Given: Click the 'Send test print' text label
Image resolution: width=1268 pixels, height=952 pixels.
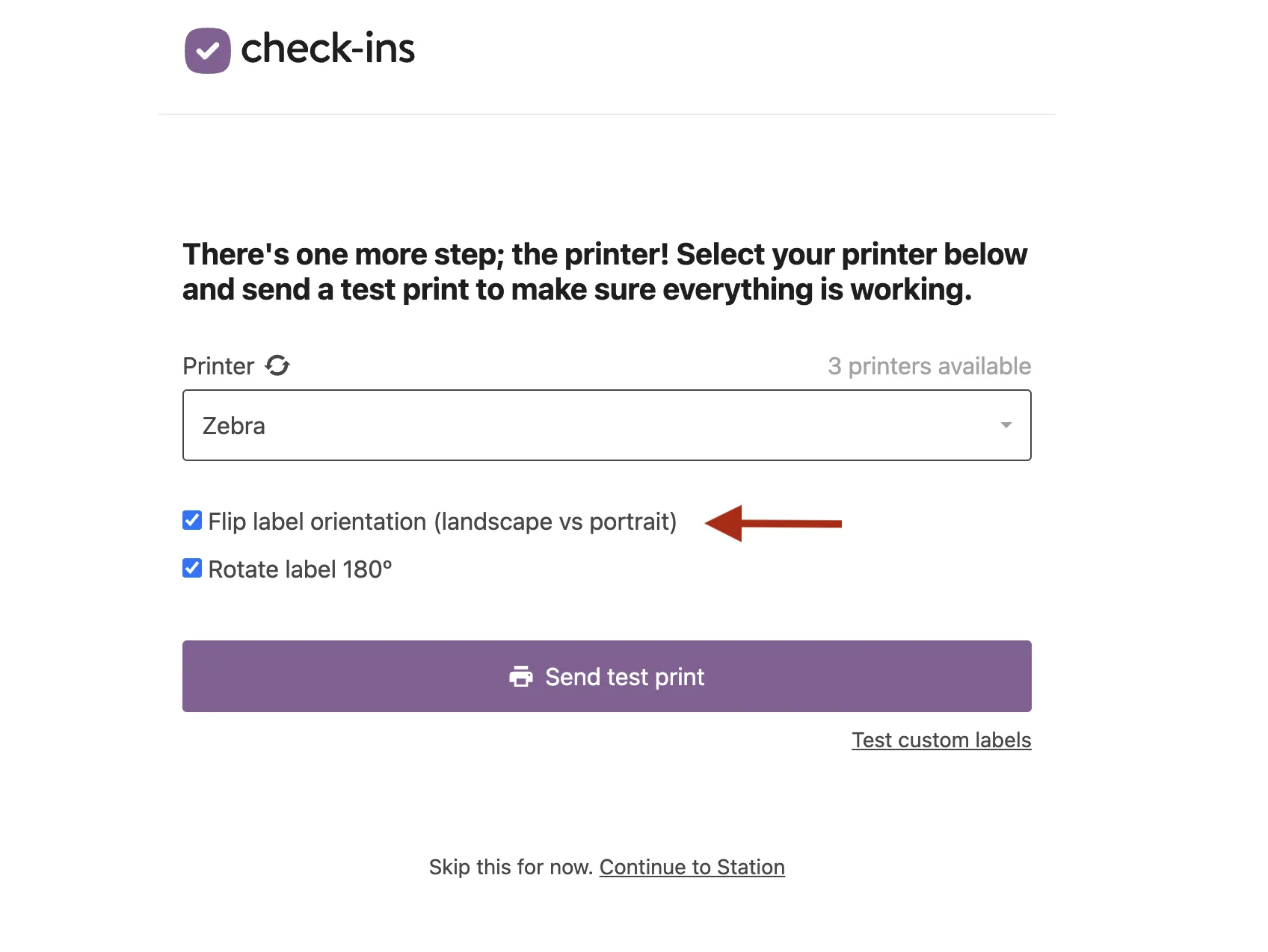Looking at the screenshot, I should click(x=624, y=677).
